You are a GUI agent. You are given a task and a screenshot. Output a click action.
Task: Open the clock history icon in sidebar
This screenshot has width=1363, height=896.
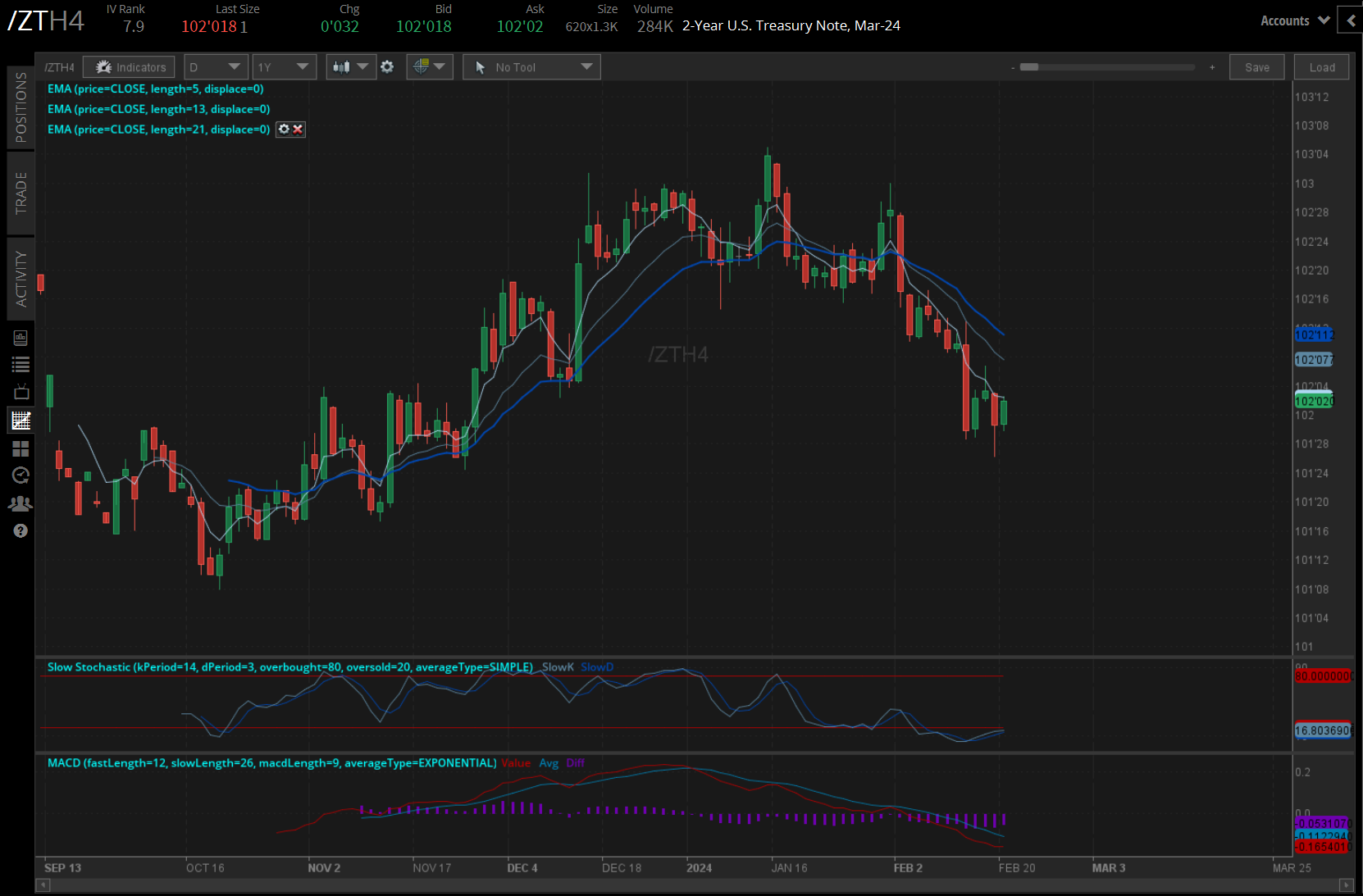pyautogui.click(x=21, y=475)
